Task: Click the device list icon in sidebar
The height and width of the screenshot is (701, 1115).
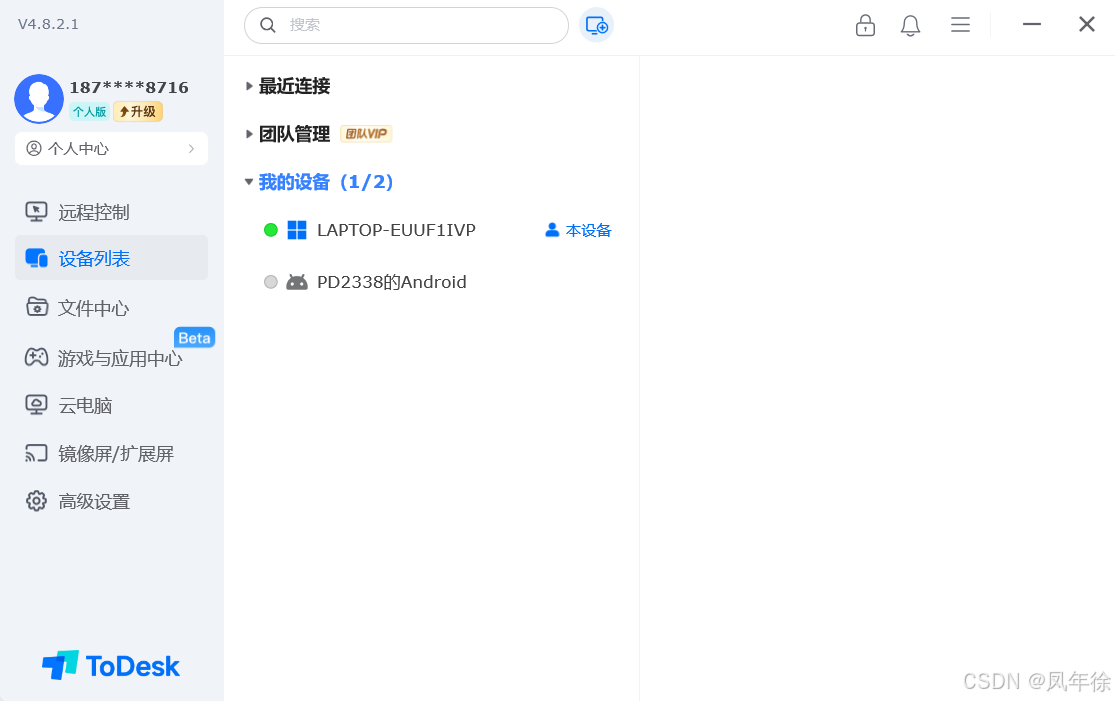Action: point(36,258)
